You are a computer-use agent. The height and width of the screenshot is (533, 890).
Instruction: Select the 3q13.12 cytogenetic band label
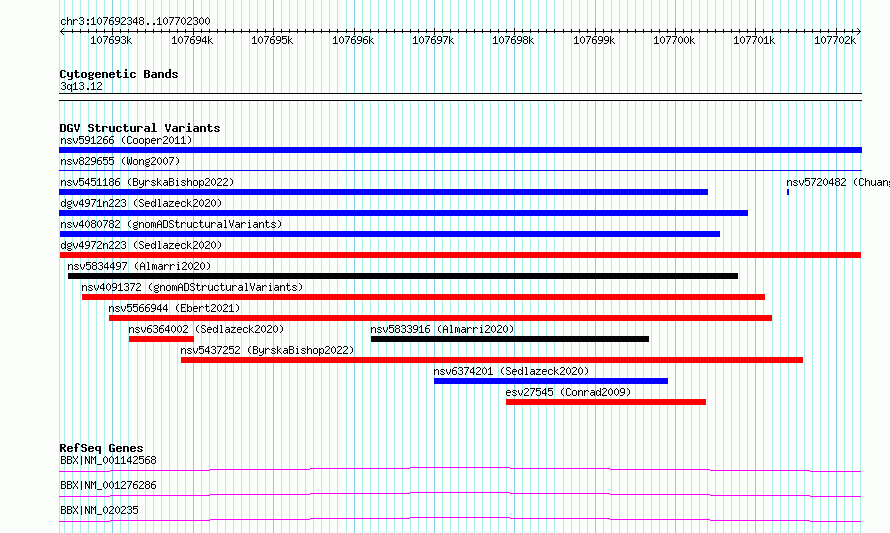[82, 86]
